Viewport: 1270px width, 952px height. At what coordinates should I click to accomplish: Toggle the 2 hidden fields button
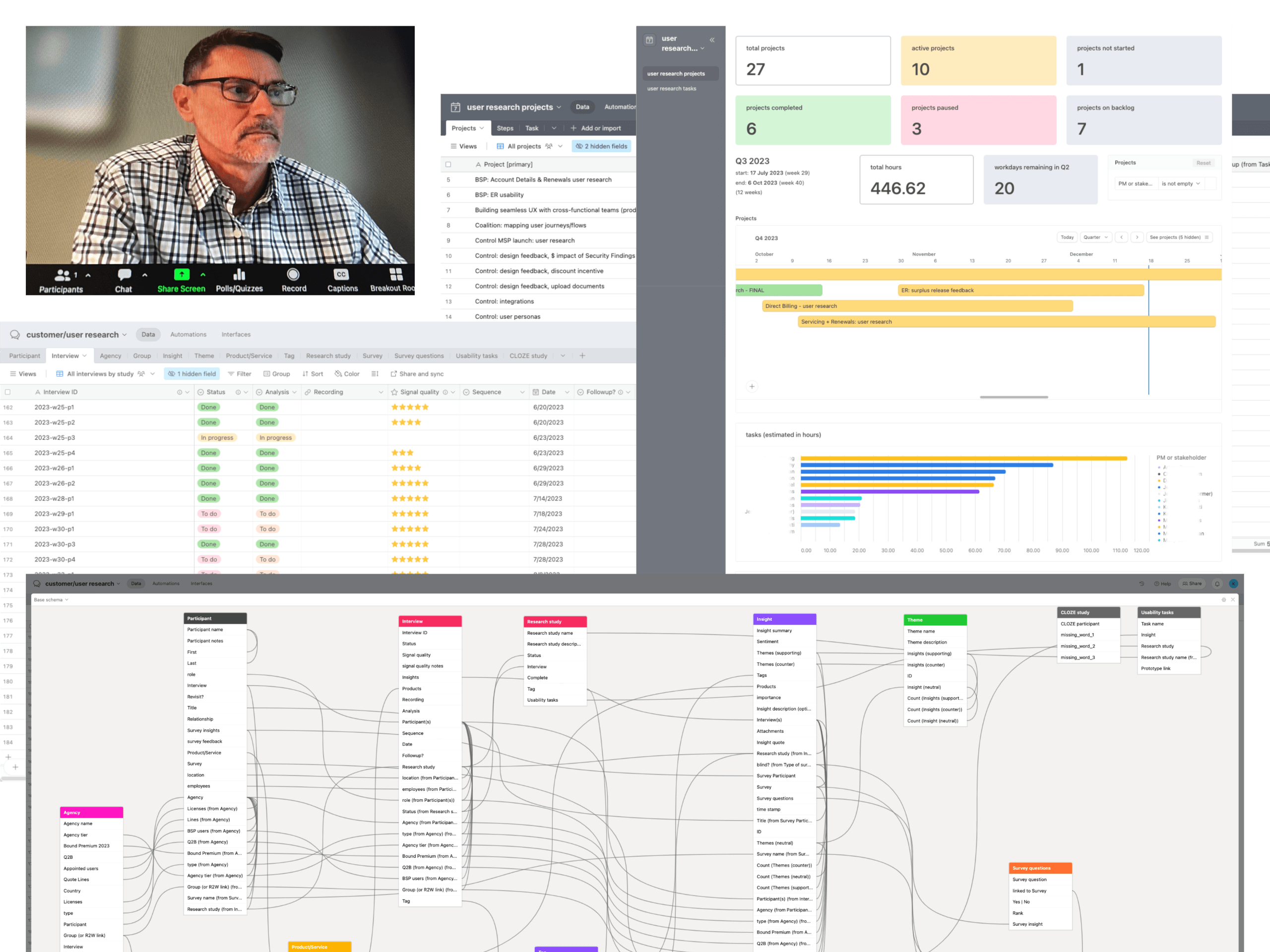602,146
